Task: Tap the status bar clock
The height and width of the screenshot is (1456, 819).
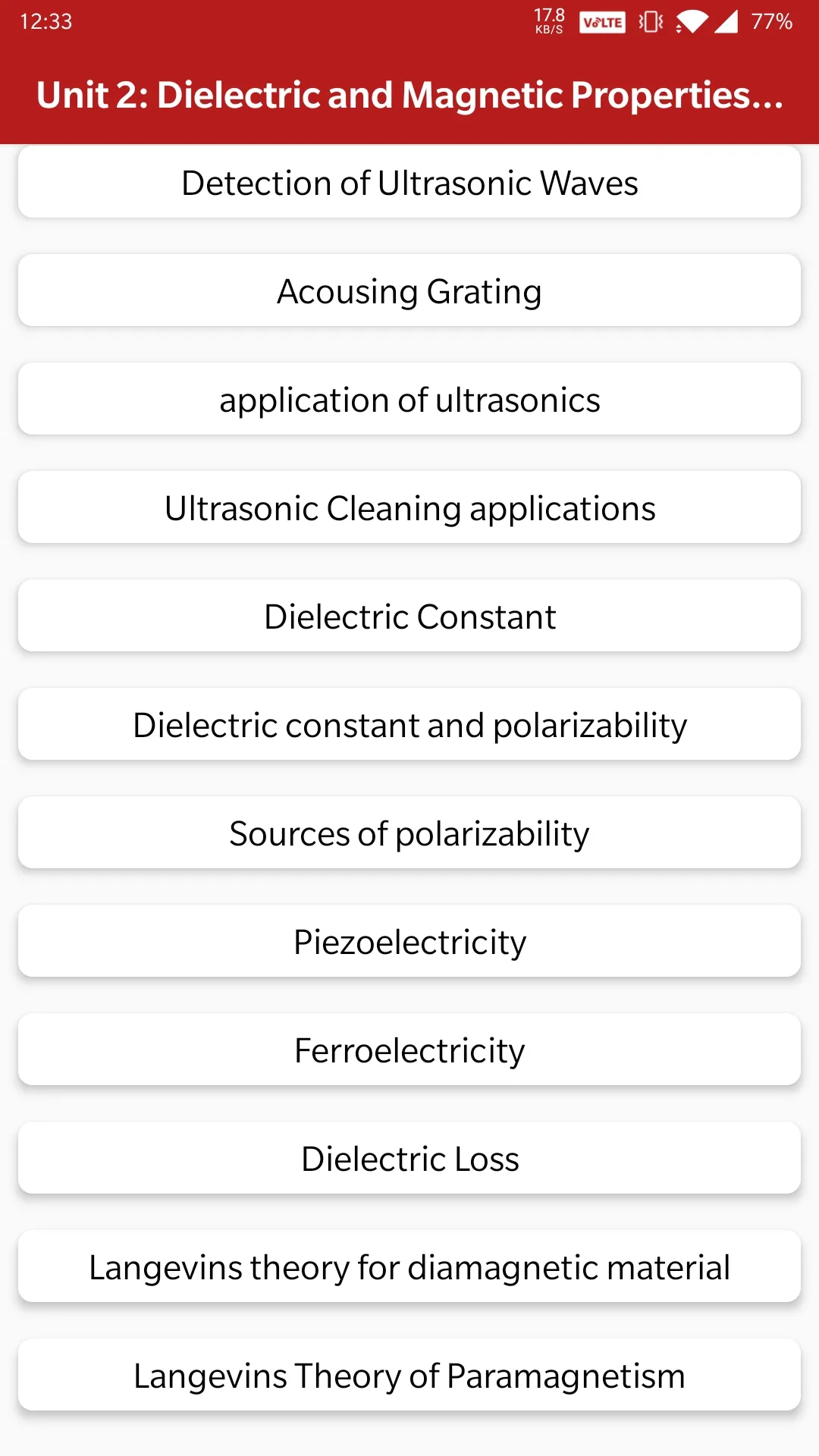Action: [46, 21]
